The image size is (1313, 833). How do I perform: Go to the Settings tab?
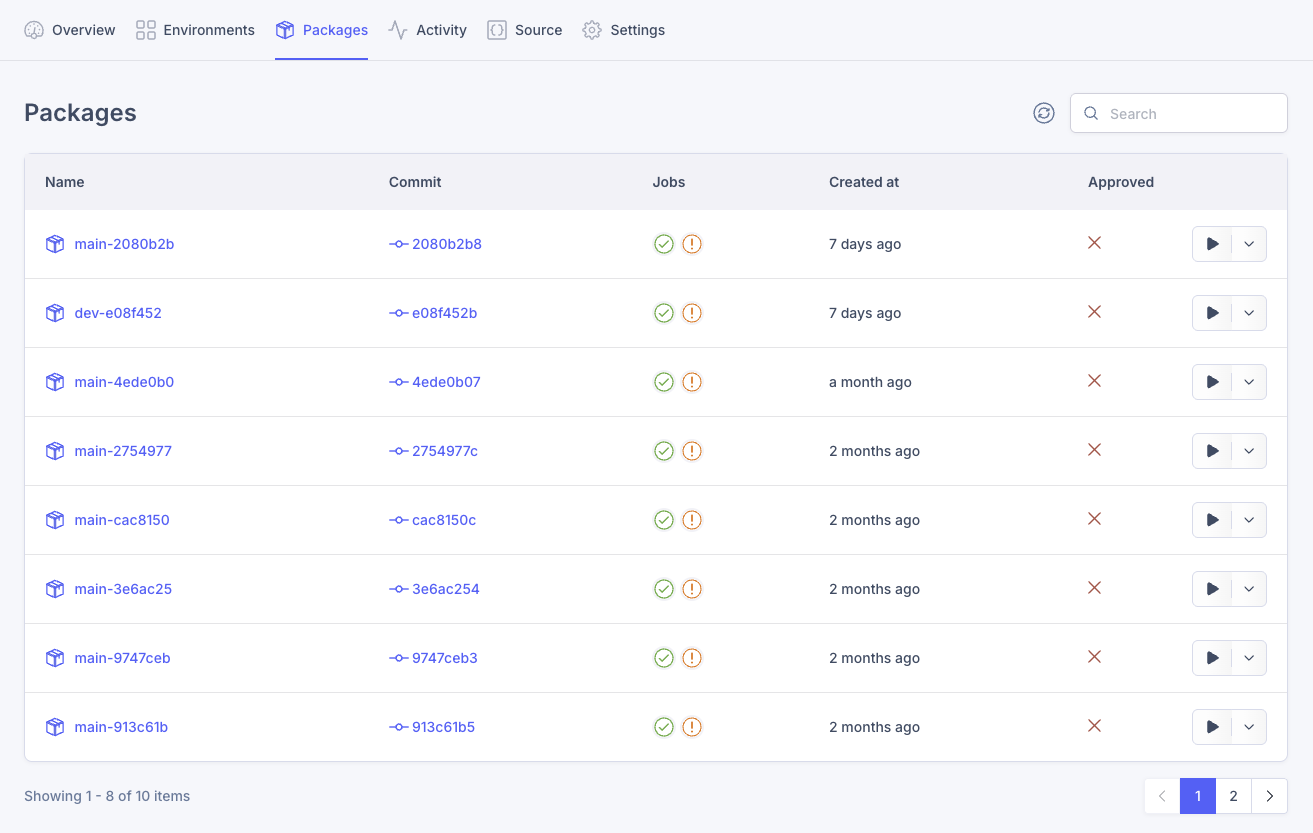(624, 30)
